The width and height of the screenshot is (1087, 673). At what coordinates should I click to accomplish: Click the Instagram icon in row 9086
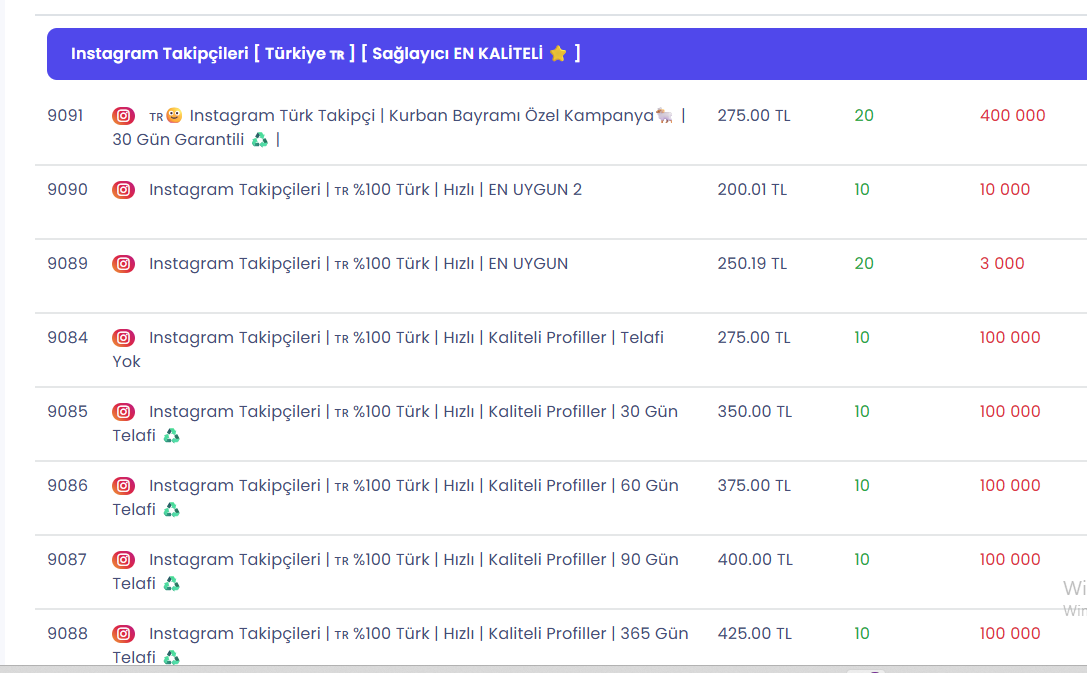[x=123, y=486]
